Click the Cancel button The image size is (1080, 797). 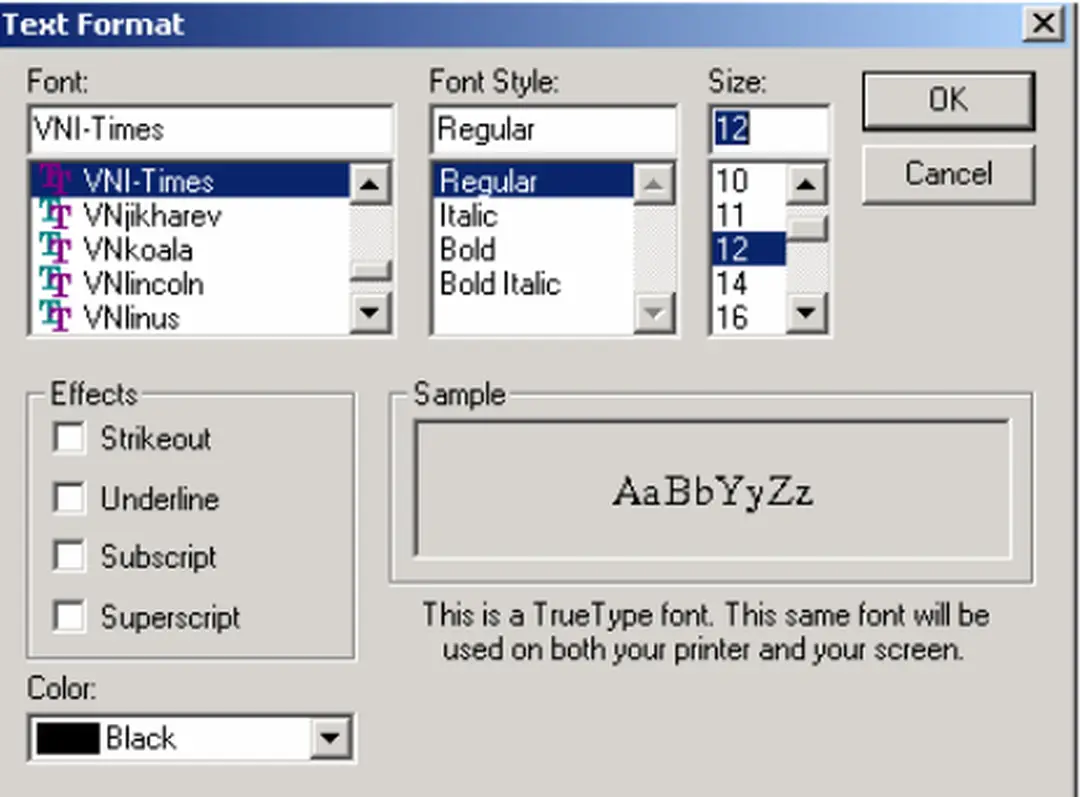coord(947,174)
